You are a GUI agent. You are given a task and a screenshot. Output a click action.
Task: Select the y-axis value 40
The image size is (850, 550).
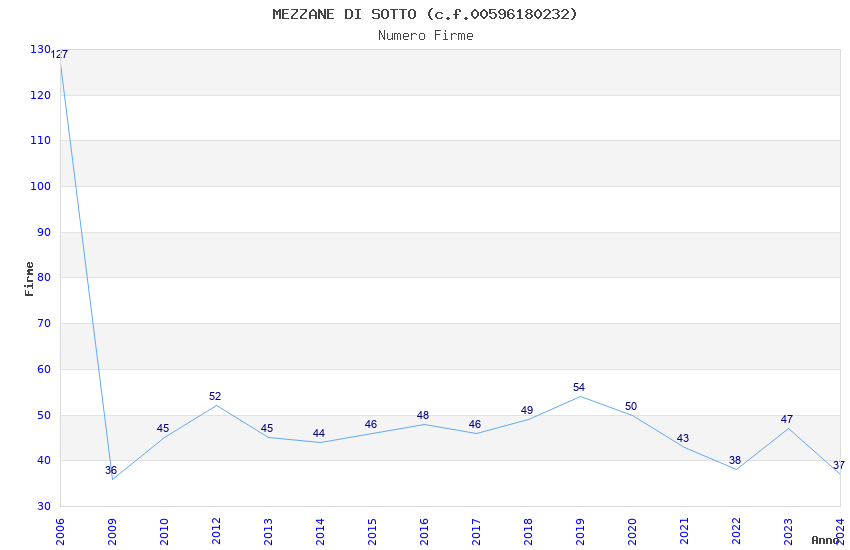coord(44,461)
